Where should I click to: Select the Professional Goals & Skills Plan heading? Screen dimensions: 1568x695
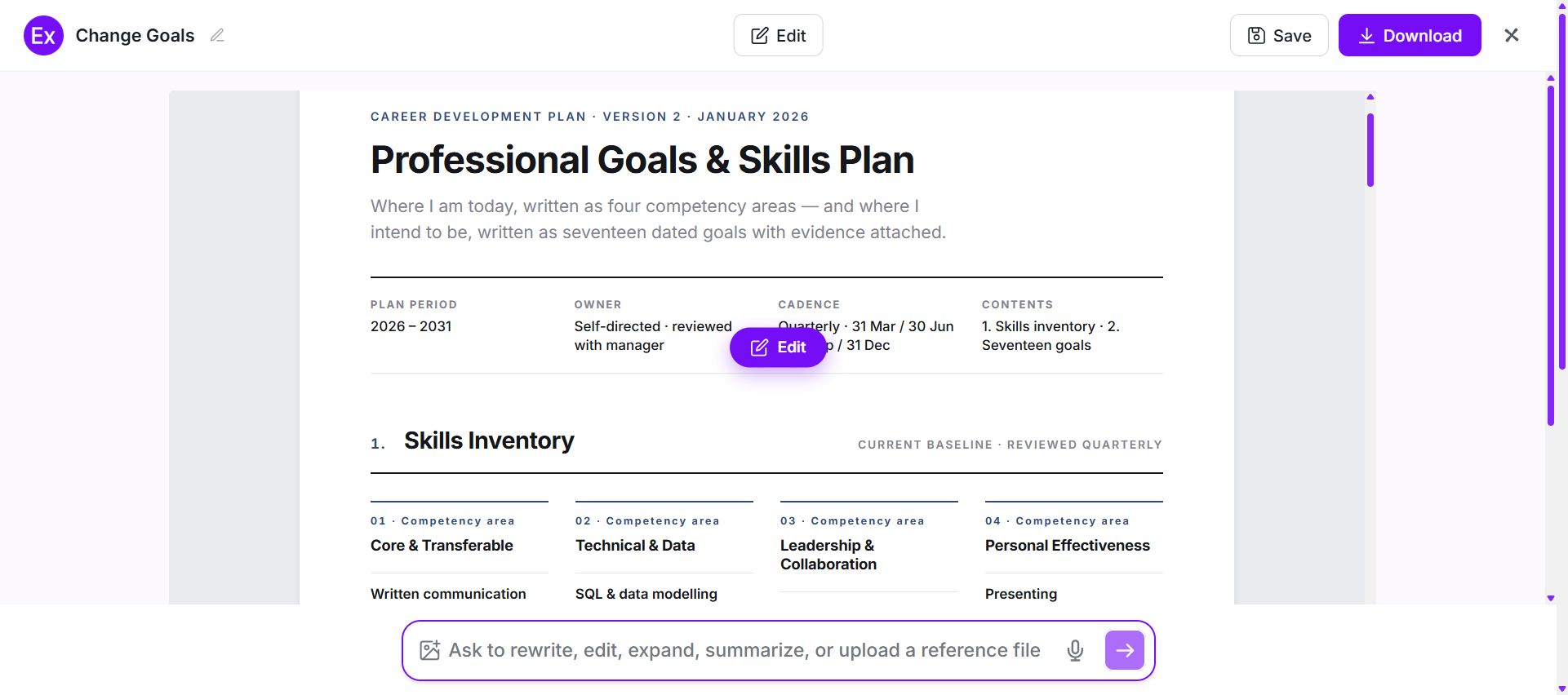(642, 160)
